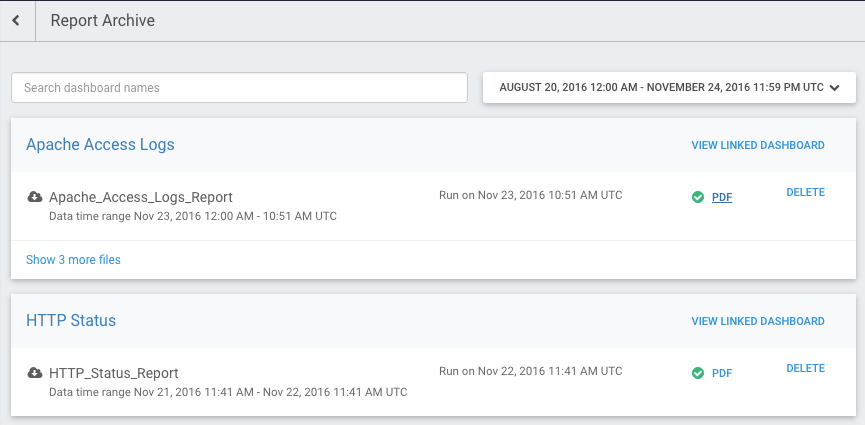Open the date range dropdown arrow
The image size is (865, 425).
[834, 88]
